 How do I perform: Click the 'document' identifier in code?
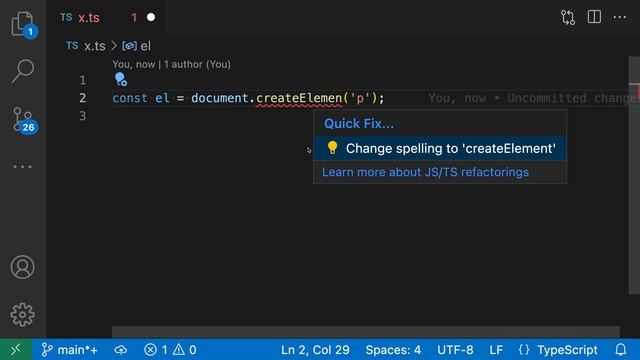point(220,98)
